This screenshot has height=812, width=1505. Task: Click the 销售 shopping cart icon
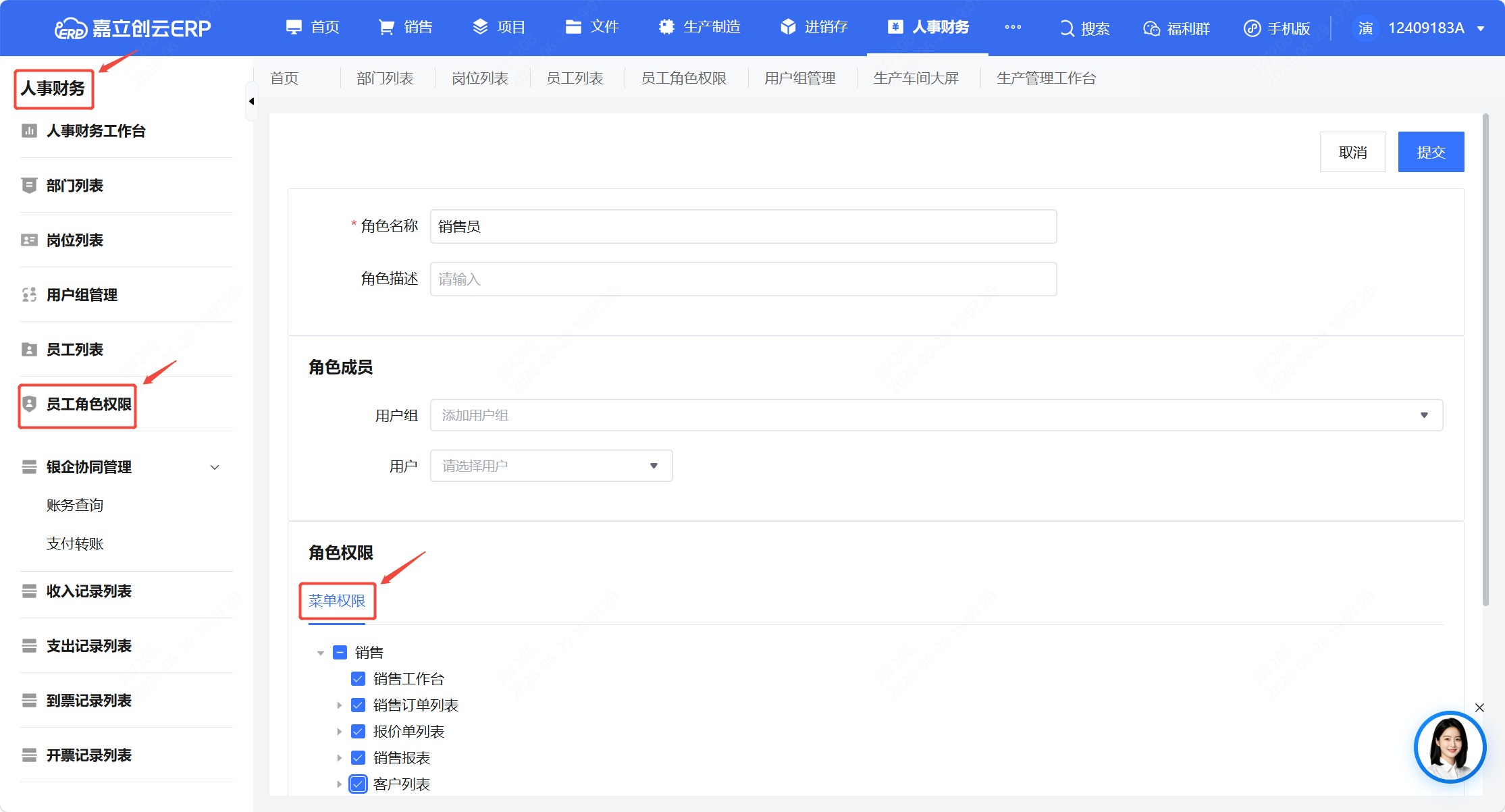(386, 27)
